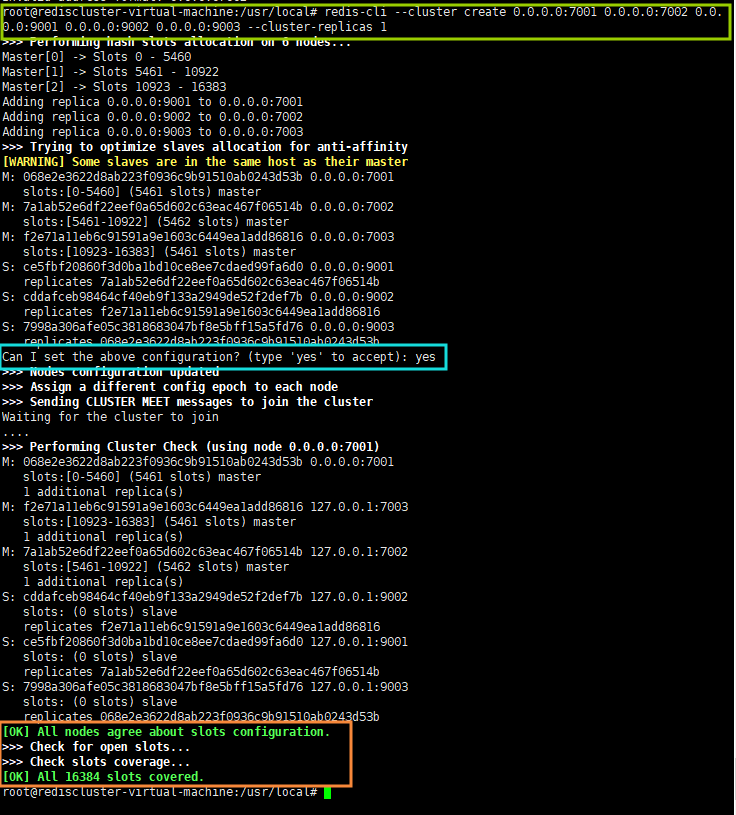The height and width of the screenshot is (815, 736).
Task: Click '[OK] All nodes agree about slots configuration.'
Action: (166, 732)
